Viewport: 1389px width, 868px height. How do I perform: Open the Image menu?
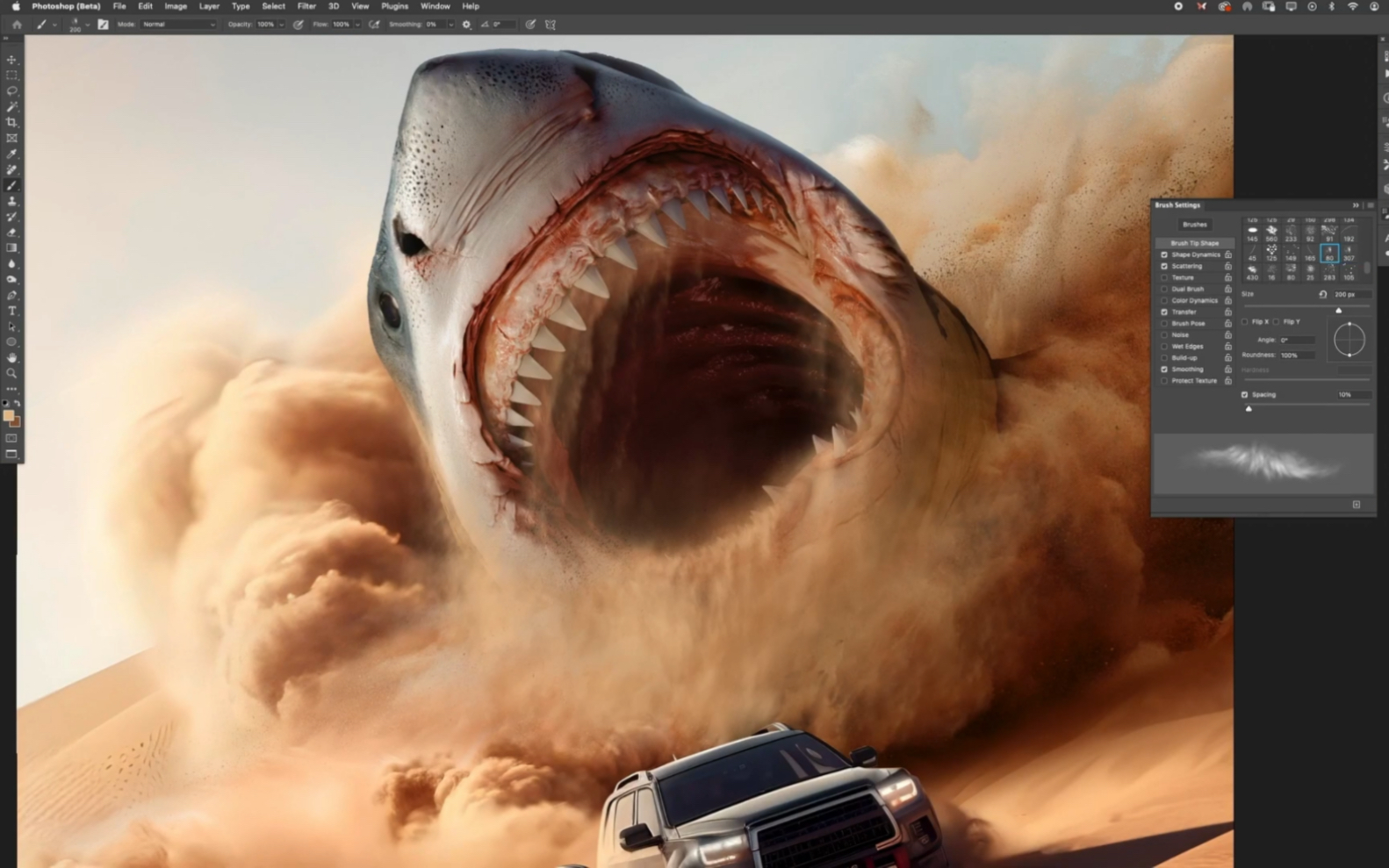coord(176,6)
